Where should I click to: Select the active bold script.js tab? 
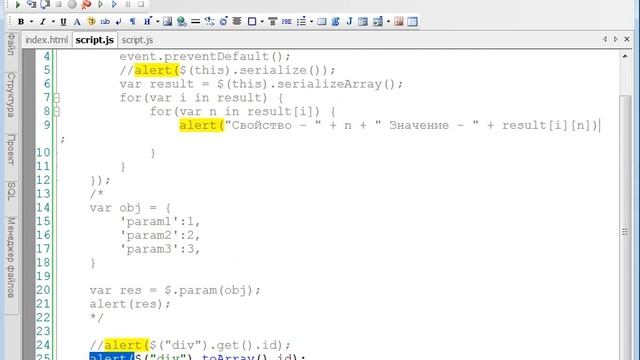click(x=95, y=40)
